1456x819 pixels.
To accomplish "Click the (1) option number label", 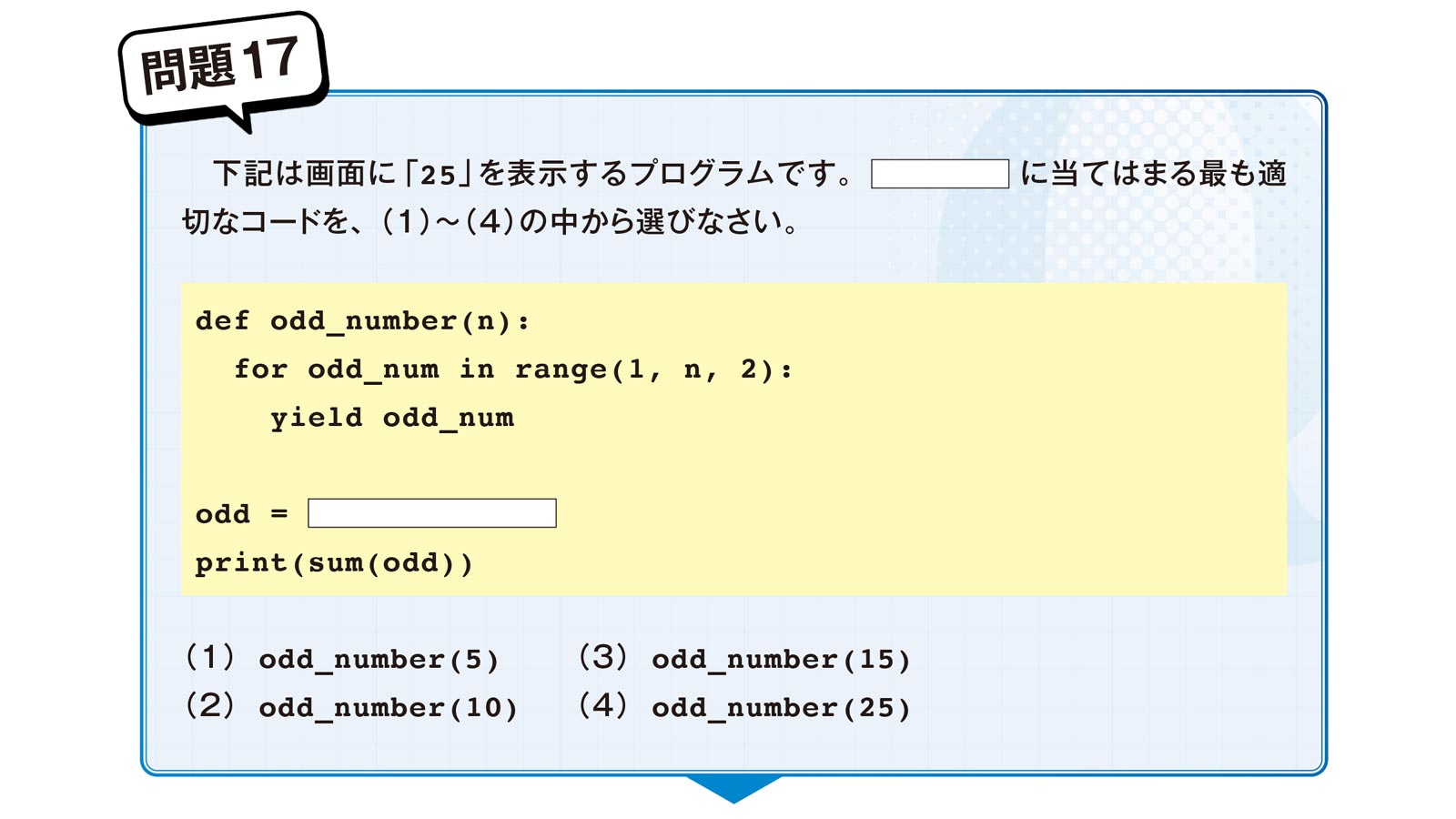I will click(x=210, y=657).
